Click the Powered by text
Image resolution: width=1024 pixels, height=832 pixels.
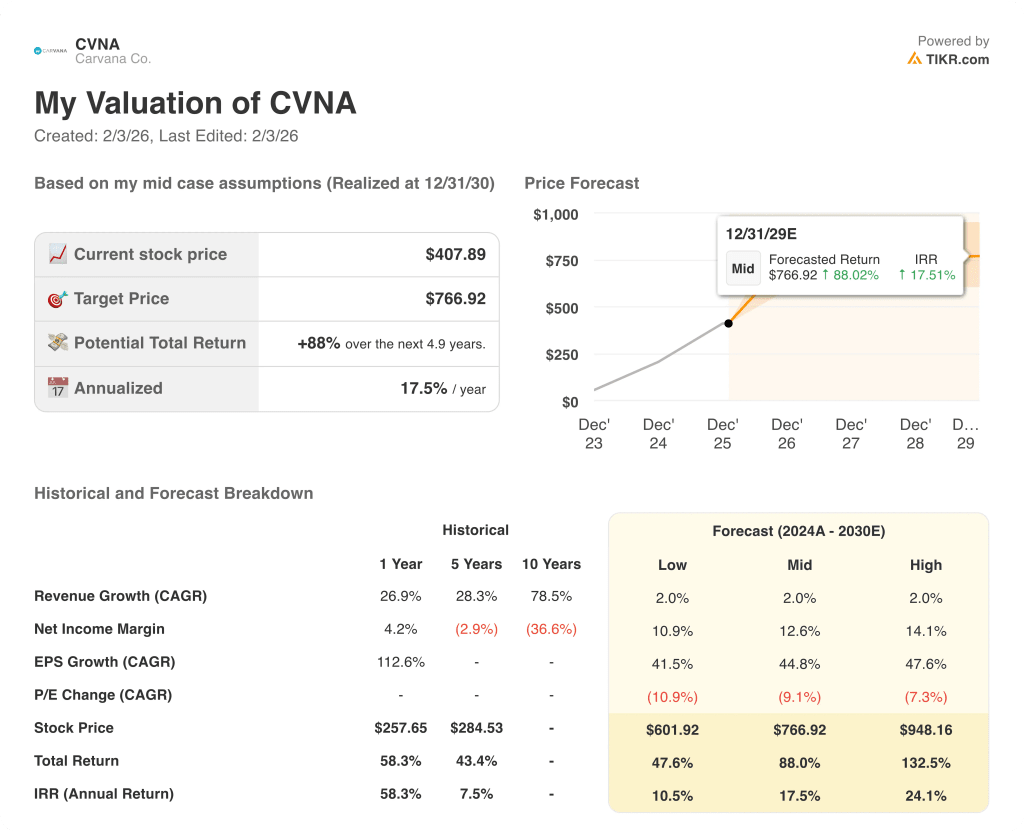click(x=953, y=40)
